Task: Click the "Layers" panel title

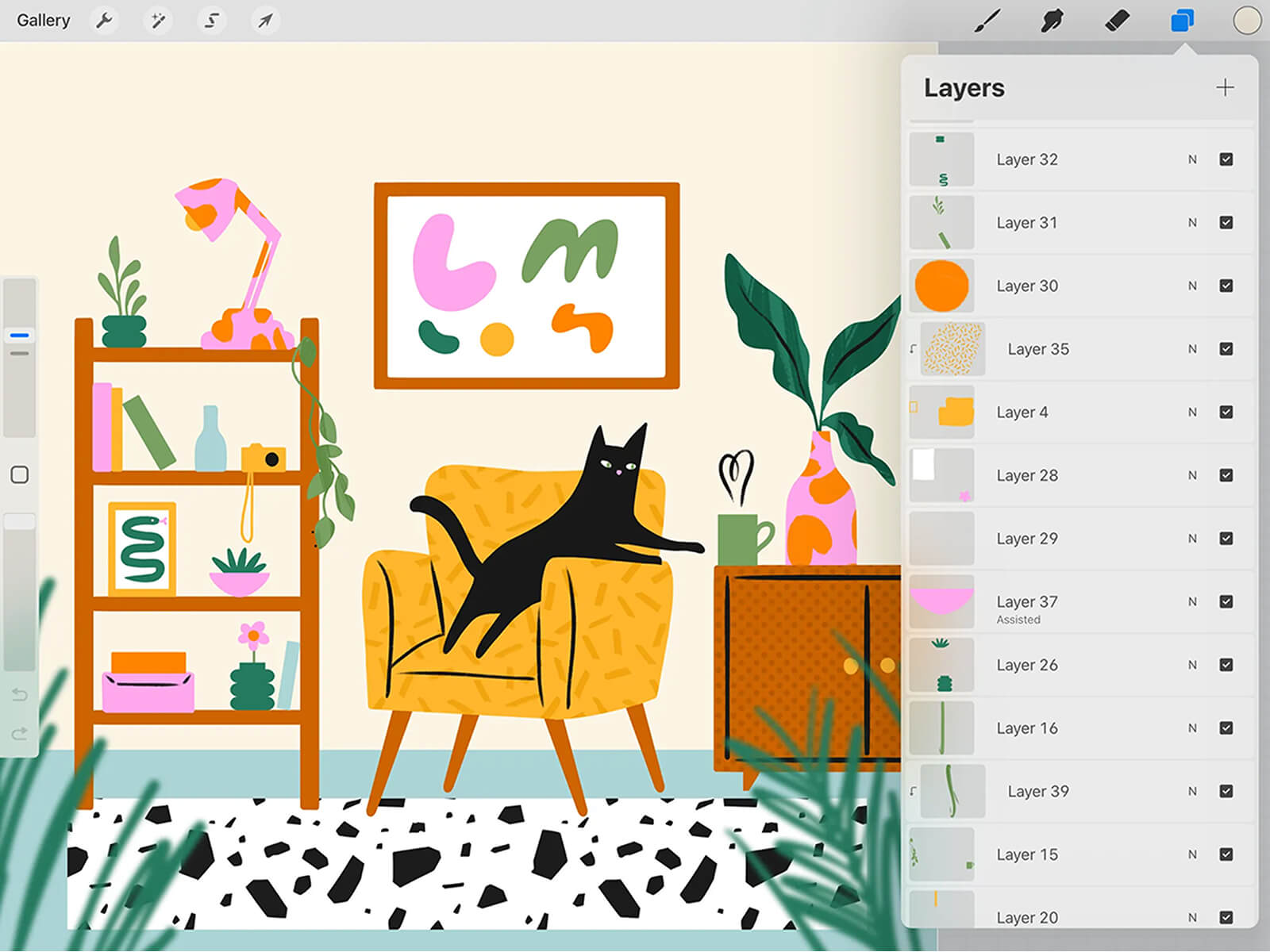Action: (964, 88)
